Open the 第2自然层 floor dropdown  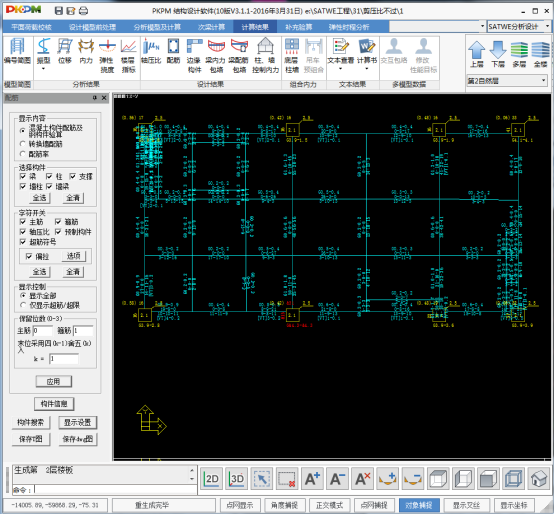[507, 81]
